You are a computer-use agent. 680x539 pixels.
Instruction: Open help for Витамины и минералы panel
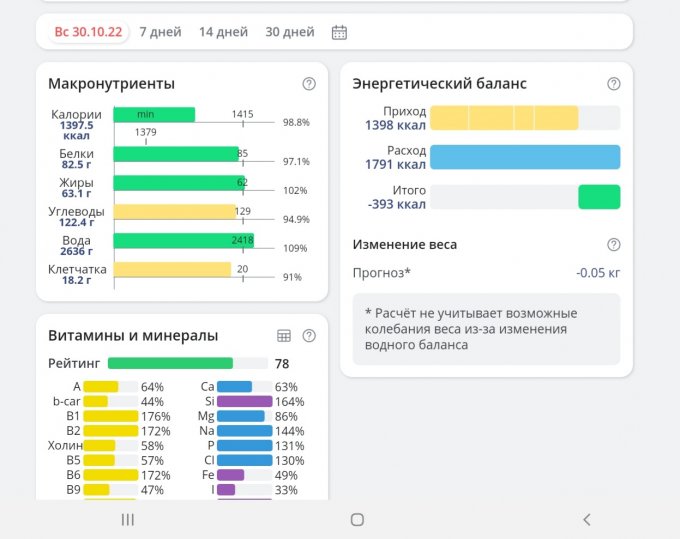click(x=309, y=336)
